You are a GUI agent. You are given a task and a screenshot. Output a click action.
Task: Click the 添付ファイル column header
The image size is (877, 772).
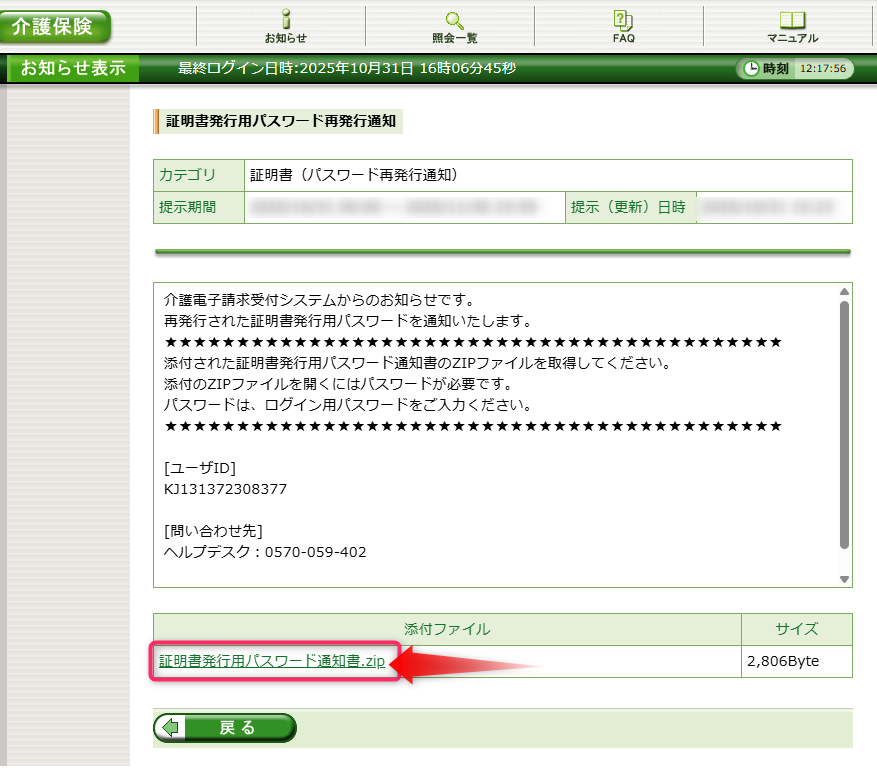447,629
